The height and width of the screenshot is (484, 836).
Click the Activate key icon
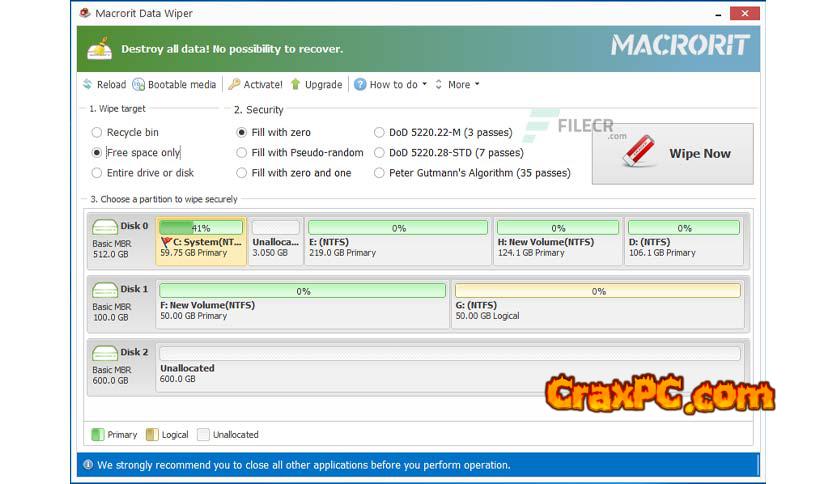[234, 85]
